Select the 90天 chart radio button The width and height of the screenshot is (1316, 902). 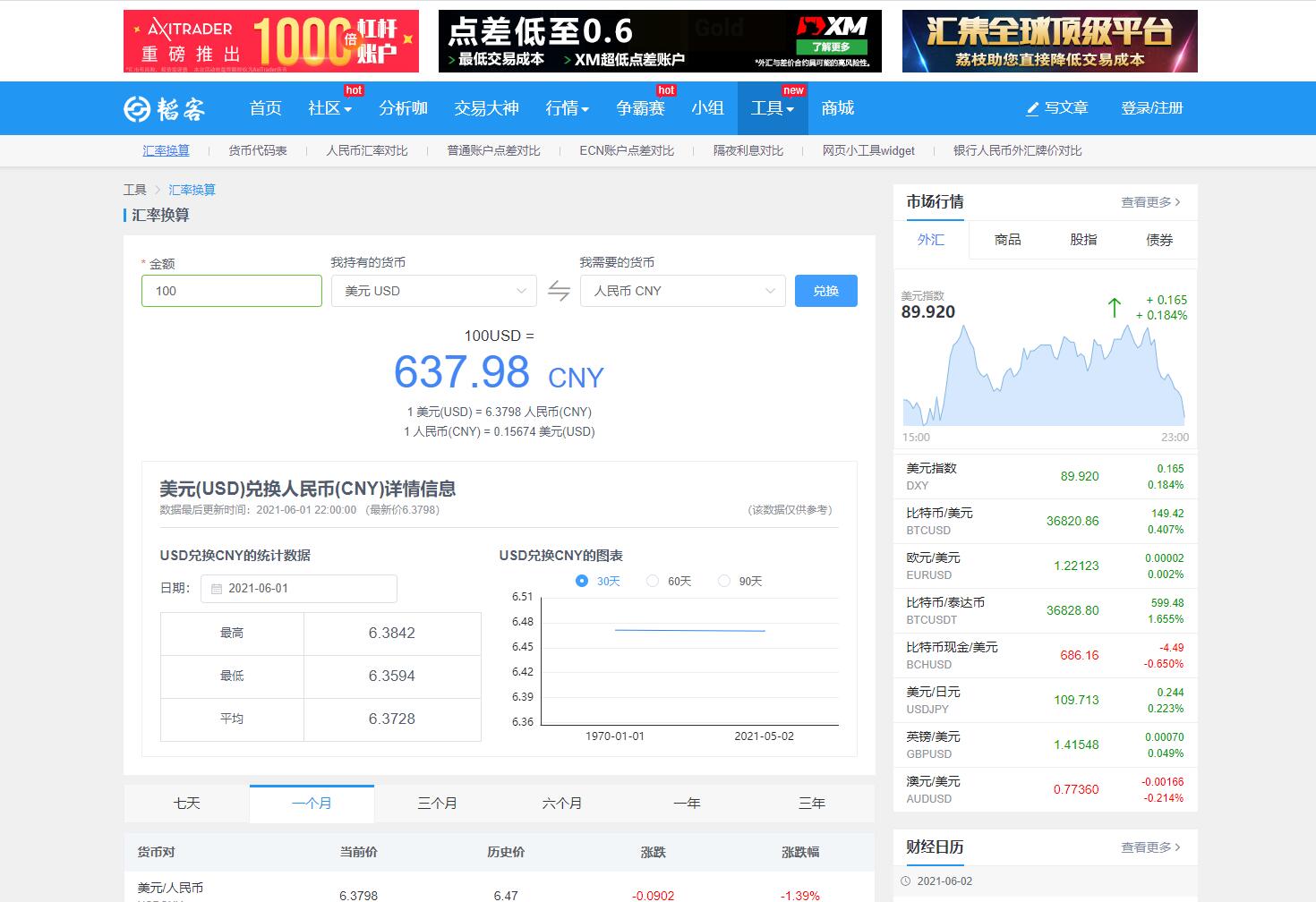[723, 581]
